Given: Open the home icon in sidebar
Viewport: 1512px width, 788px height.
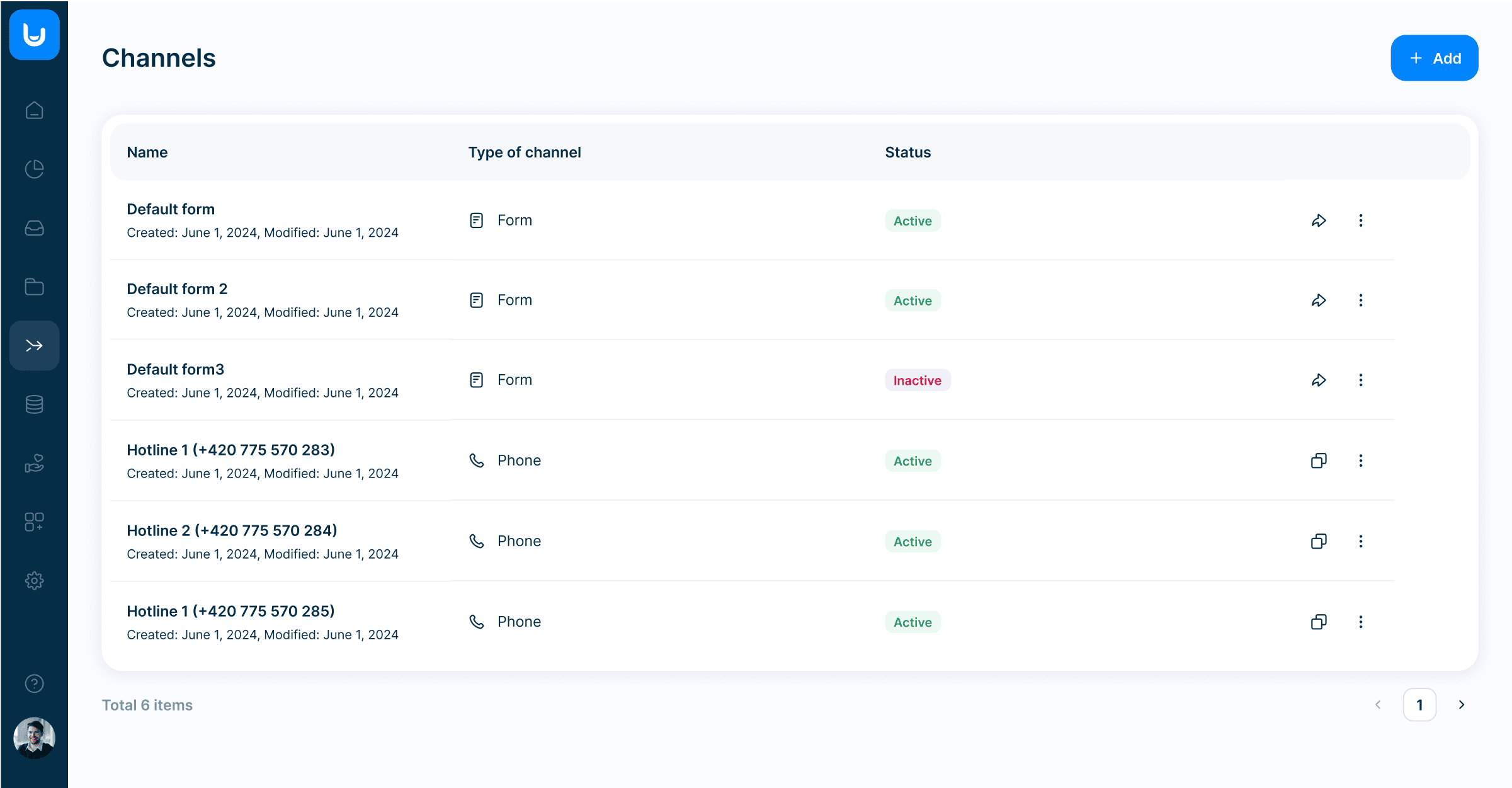Looking at the screenshot, I should tap(34, 110).
